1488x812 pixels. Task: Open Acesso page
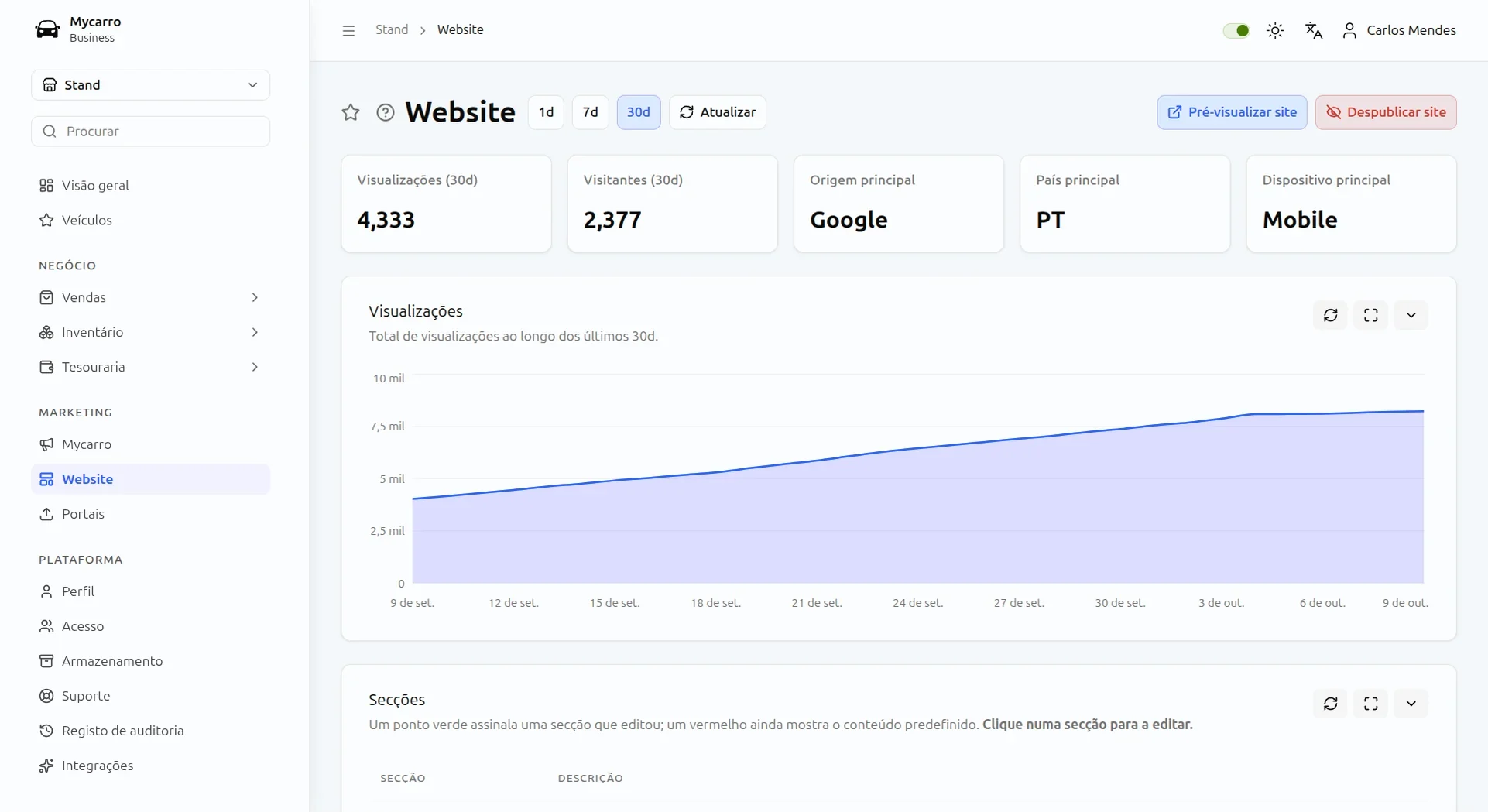point(151,626)
